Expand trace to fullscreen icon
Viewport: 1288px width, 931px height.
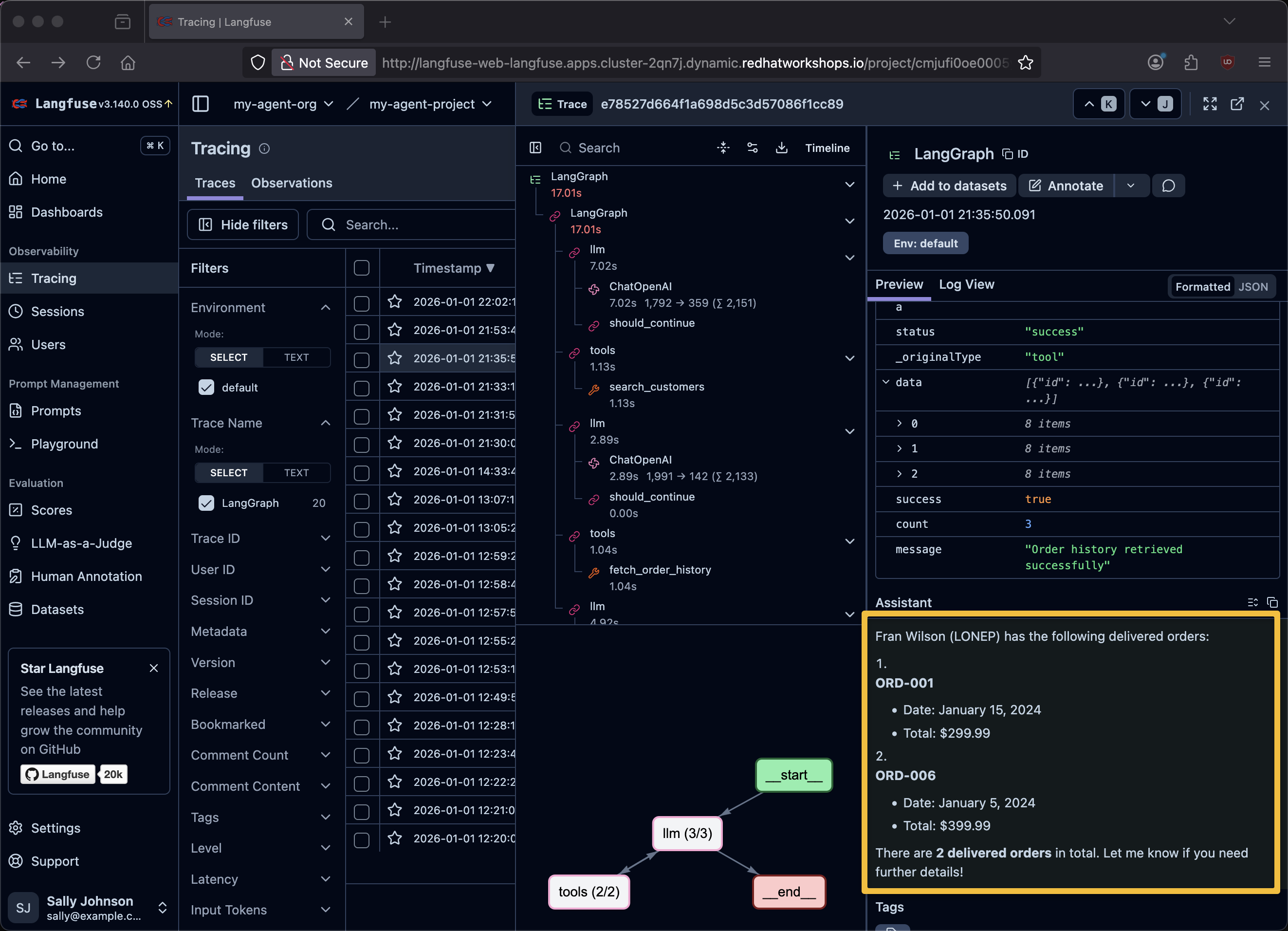click(x=1210, y=104)
